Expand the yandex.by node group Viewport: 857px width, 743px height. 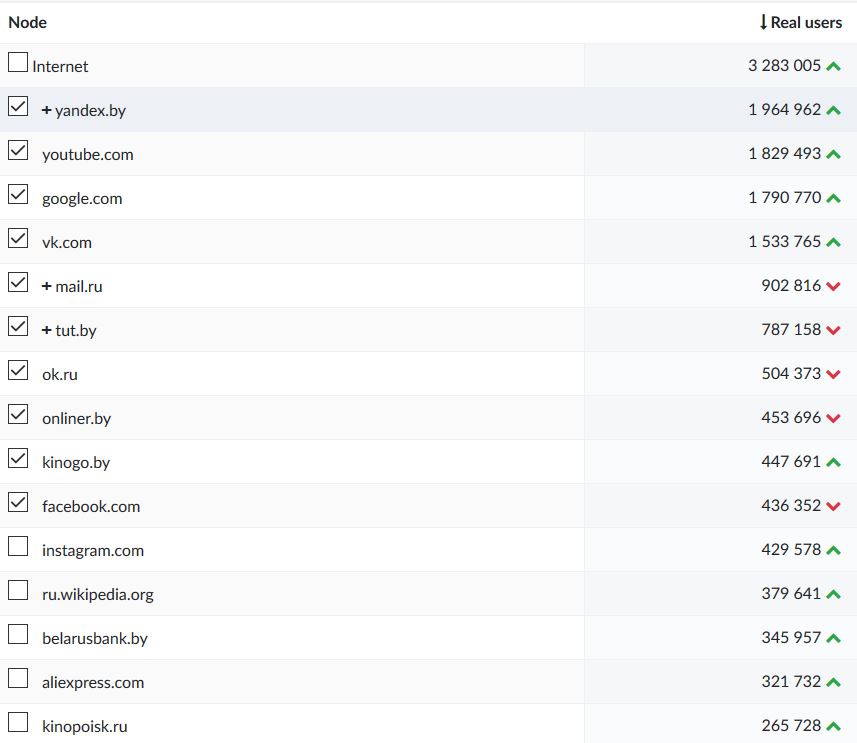click(47, 110)
